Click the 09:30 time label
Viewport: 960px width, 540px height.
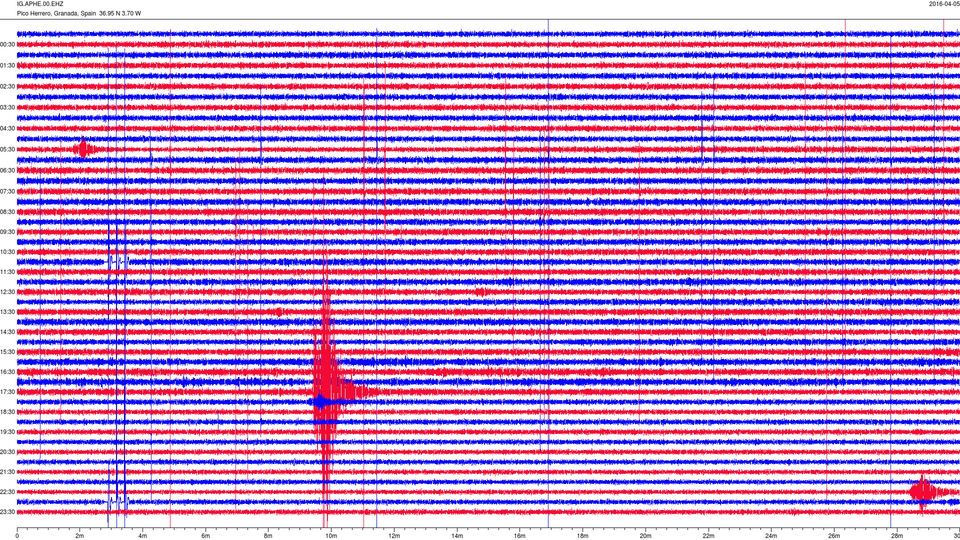(7, 232)
